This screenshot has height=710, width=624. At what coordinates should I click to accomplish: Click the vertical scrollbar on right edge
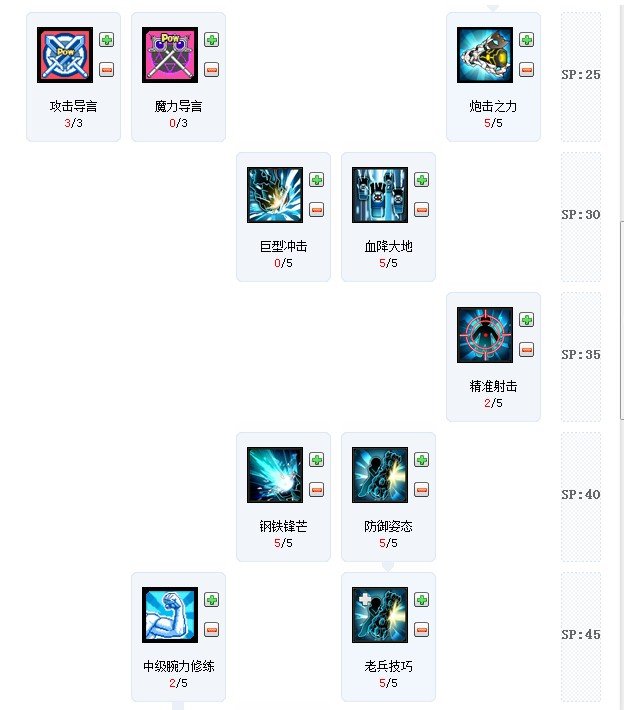[x=622, y=321]
